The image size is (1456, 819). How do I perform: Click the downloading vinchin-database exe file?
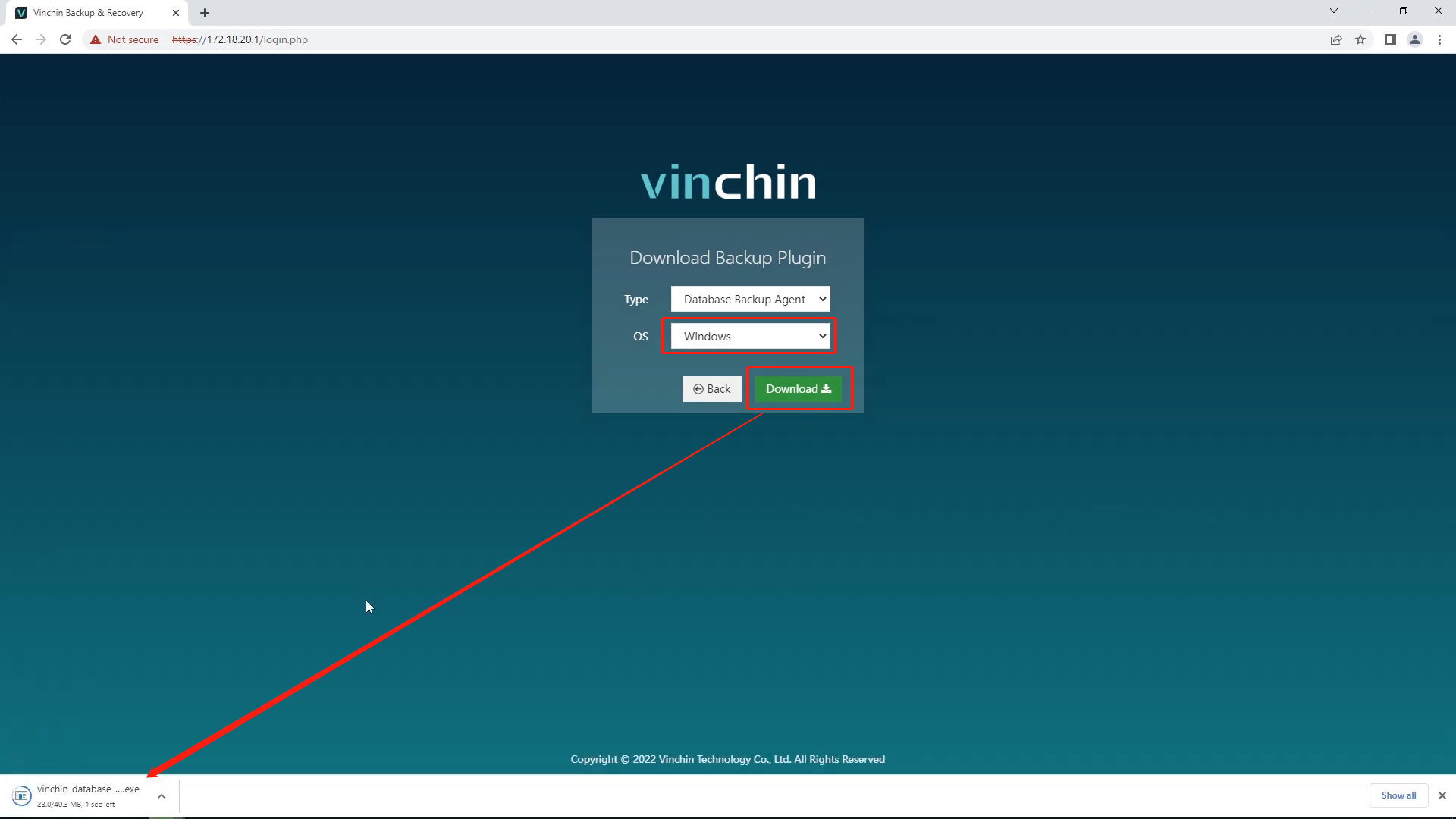pos(88,789)
